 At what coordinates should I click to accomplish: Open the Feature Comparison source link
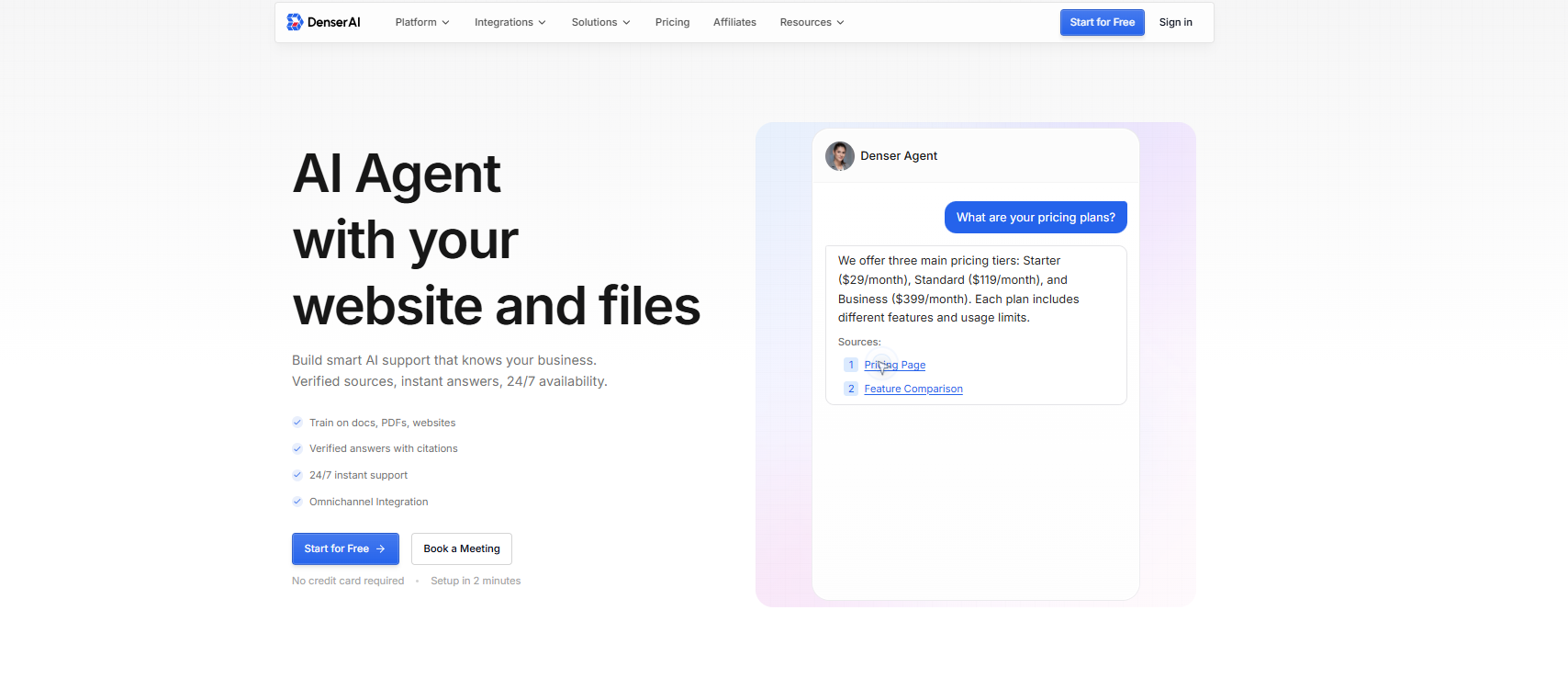(913, 389)
